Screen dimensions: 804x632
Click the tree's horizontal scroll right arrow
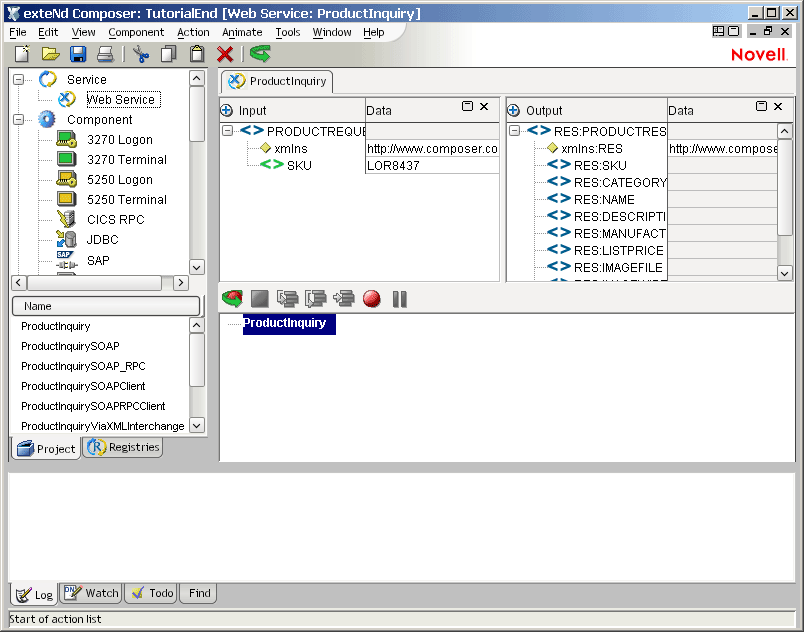pyautogui.click(x=180, y=282)
